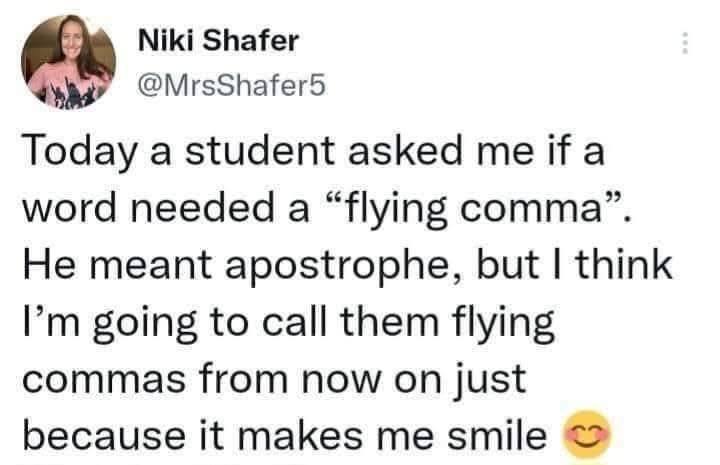Click the word "student" in the tweet
The width and height of the screenshot is (720, 465).
[259, 152]
